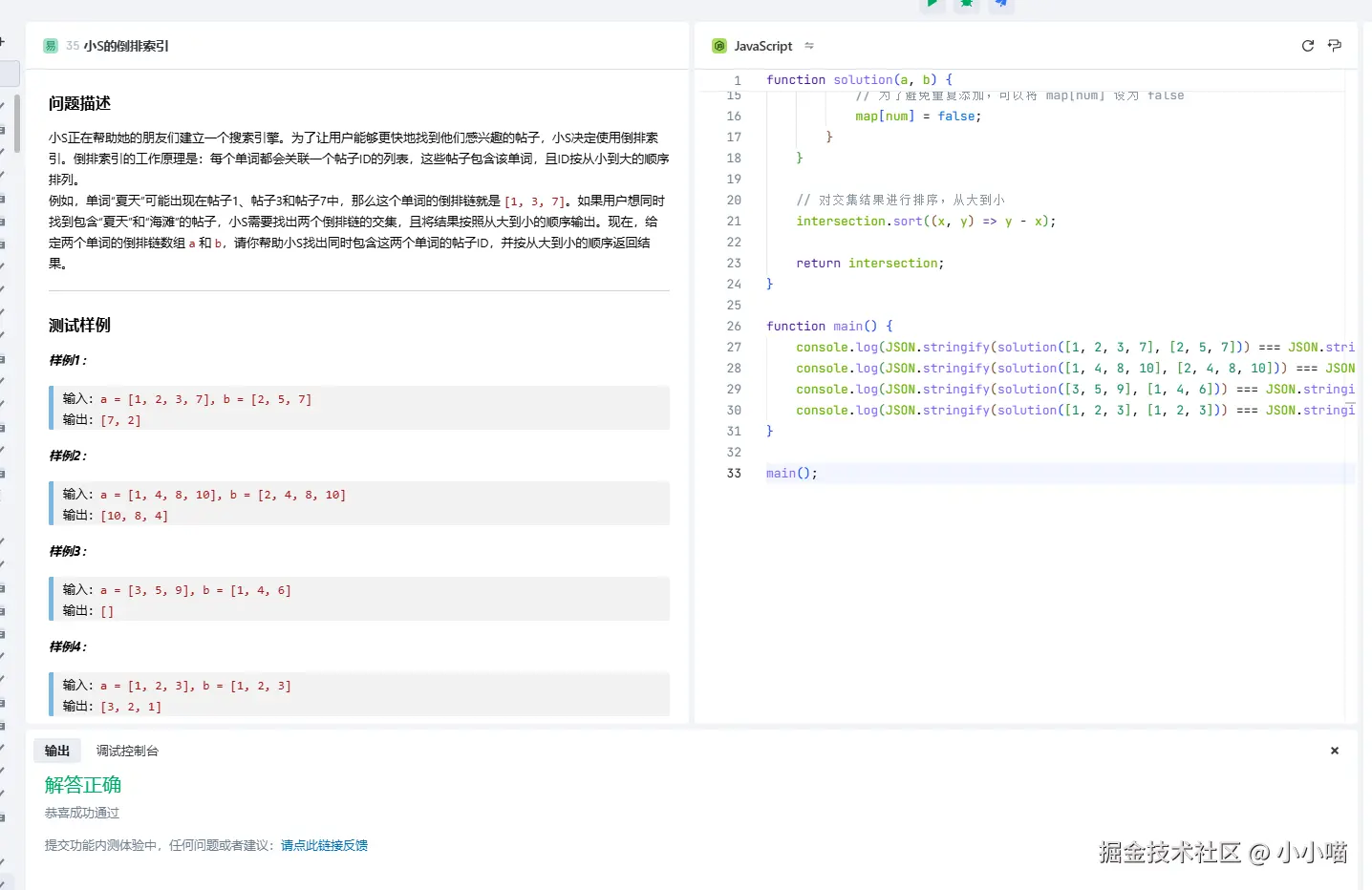Open the language switch arrows next to JavaScript
The height and width of the screenshot is (890, 1372).
(x=809, y=46)
